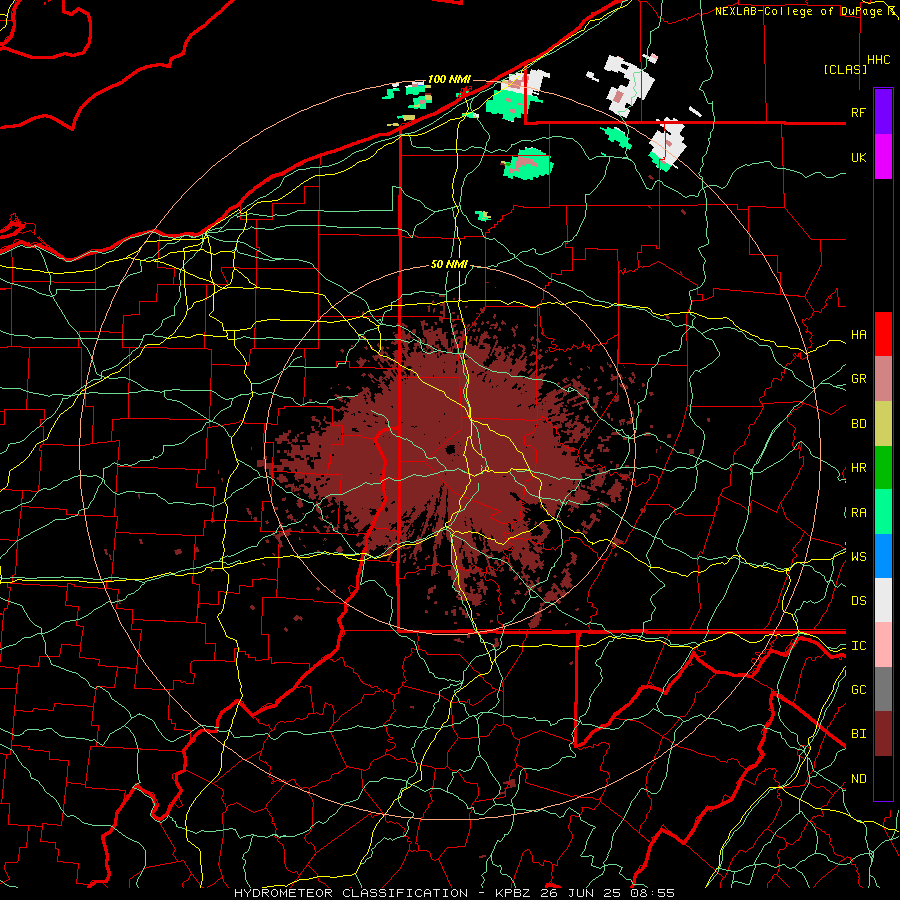Viewport: 900px width, 900px height.
Task: Click the black radar site dot inside brown echo
Action: pyautogui.click(x=451, y=449)
